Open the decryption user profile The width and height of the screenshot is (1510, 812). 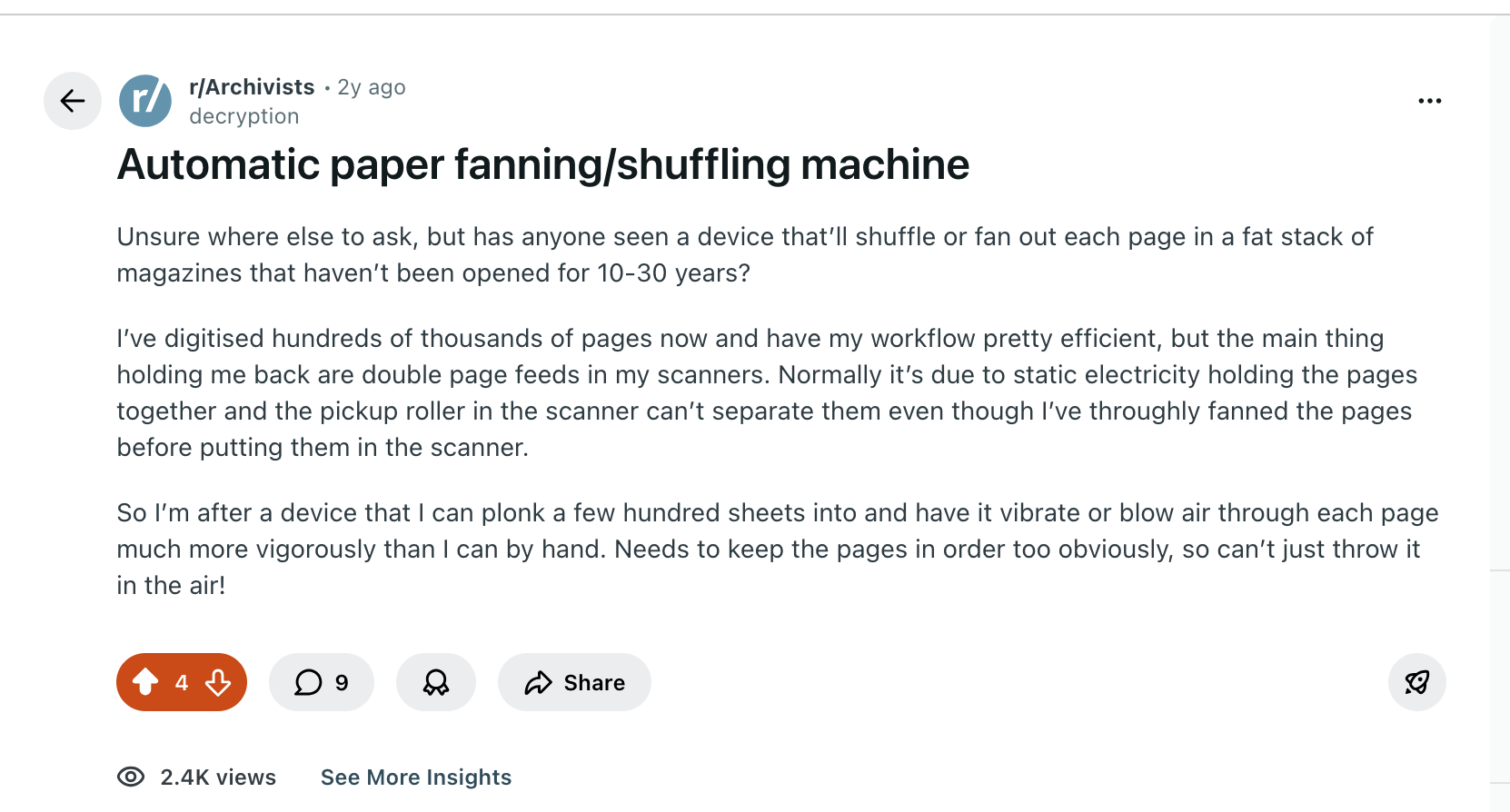point(243,116)
